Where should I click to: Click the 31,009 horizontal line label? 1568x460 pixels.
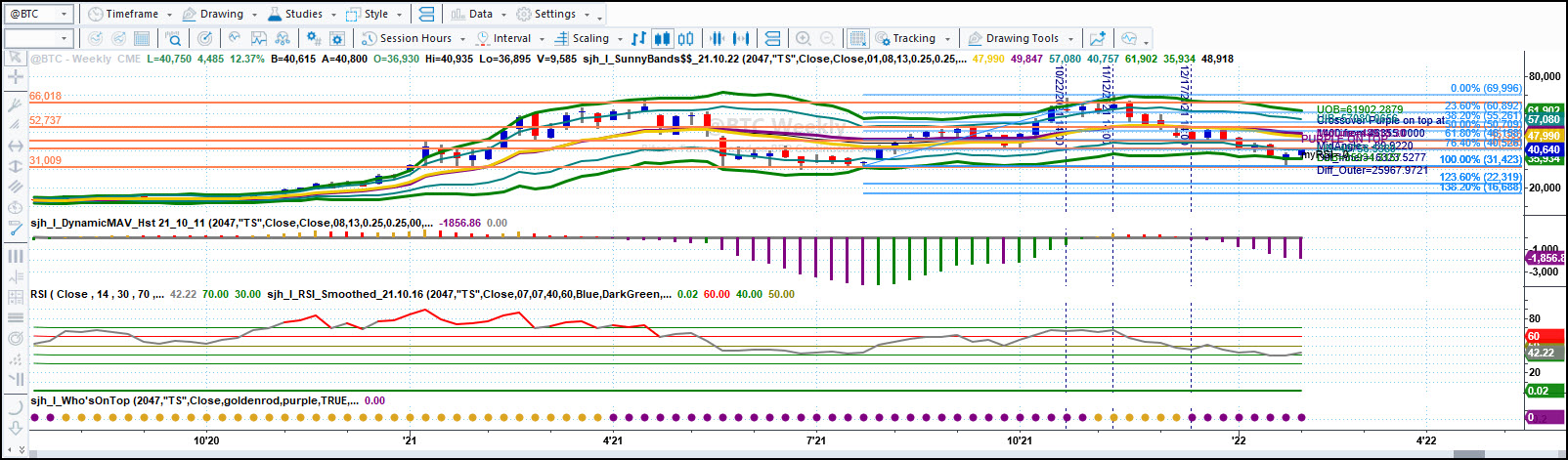45,160
